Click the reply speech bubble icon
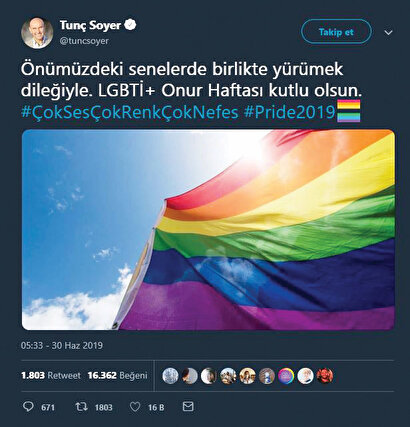The image size is (410, 427). (x=28, y=407)
